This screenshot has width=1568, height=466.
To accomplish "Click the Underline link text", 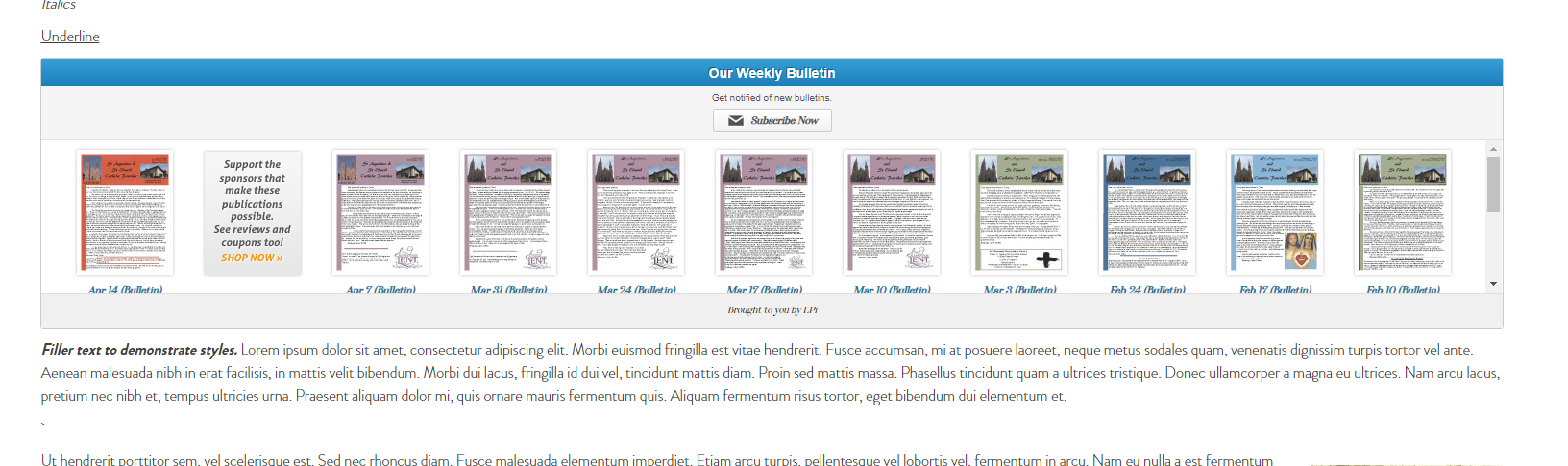I will click(70, 37).
